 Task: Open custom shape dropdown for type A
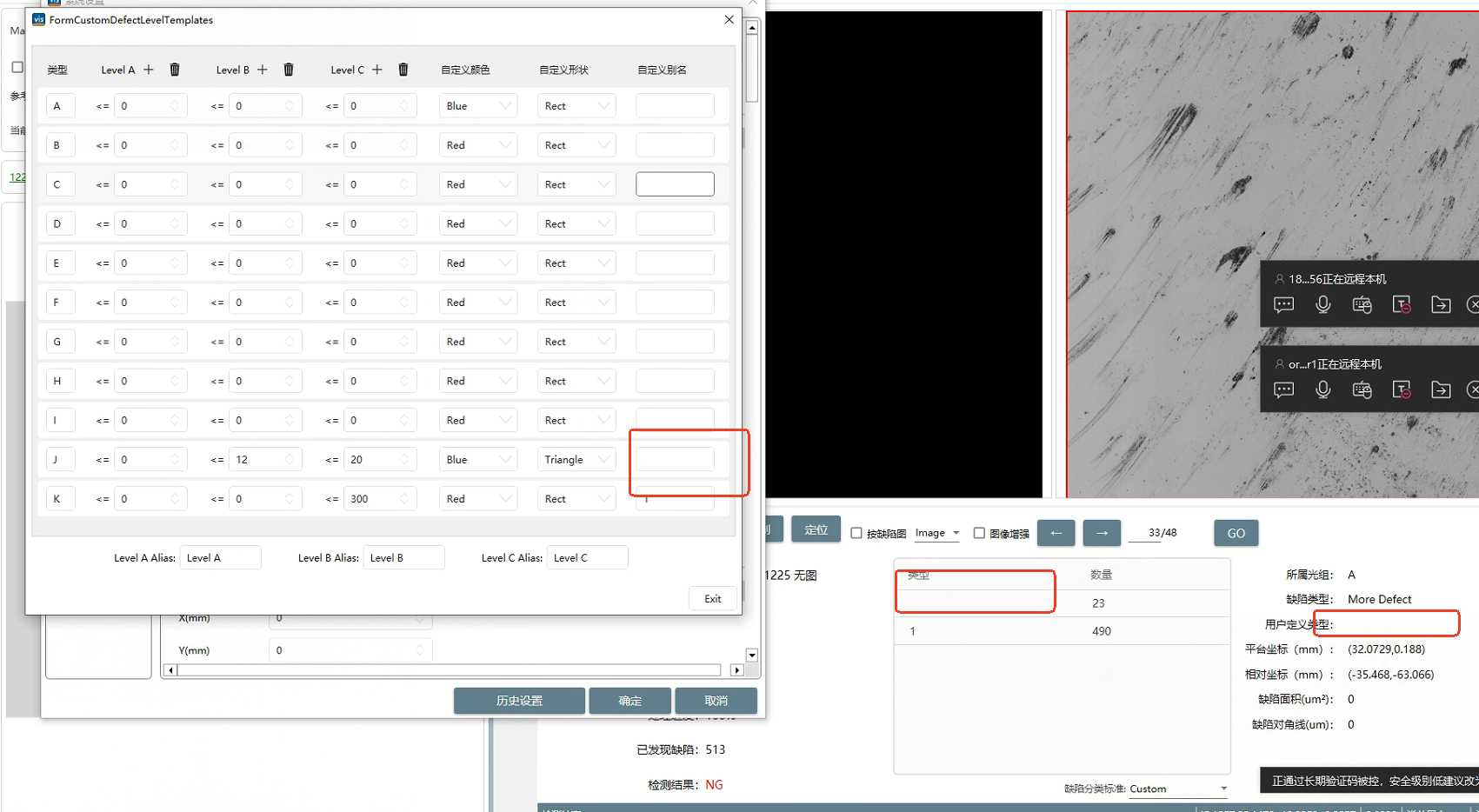(x=576, y=106)
